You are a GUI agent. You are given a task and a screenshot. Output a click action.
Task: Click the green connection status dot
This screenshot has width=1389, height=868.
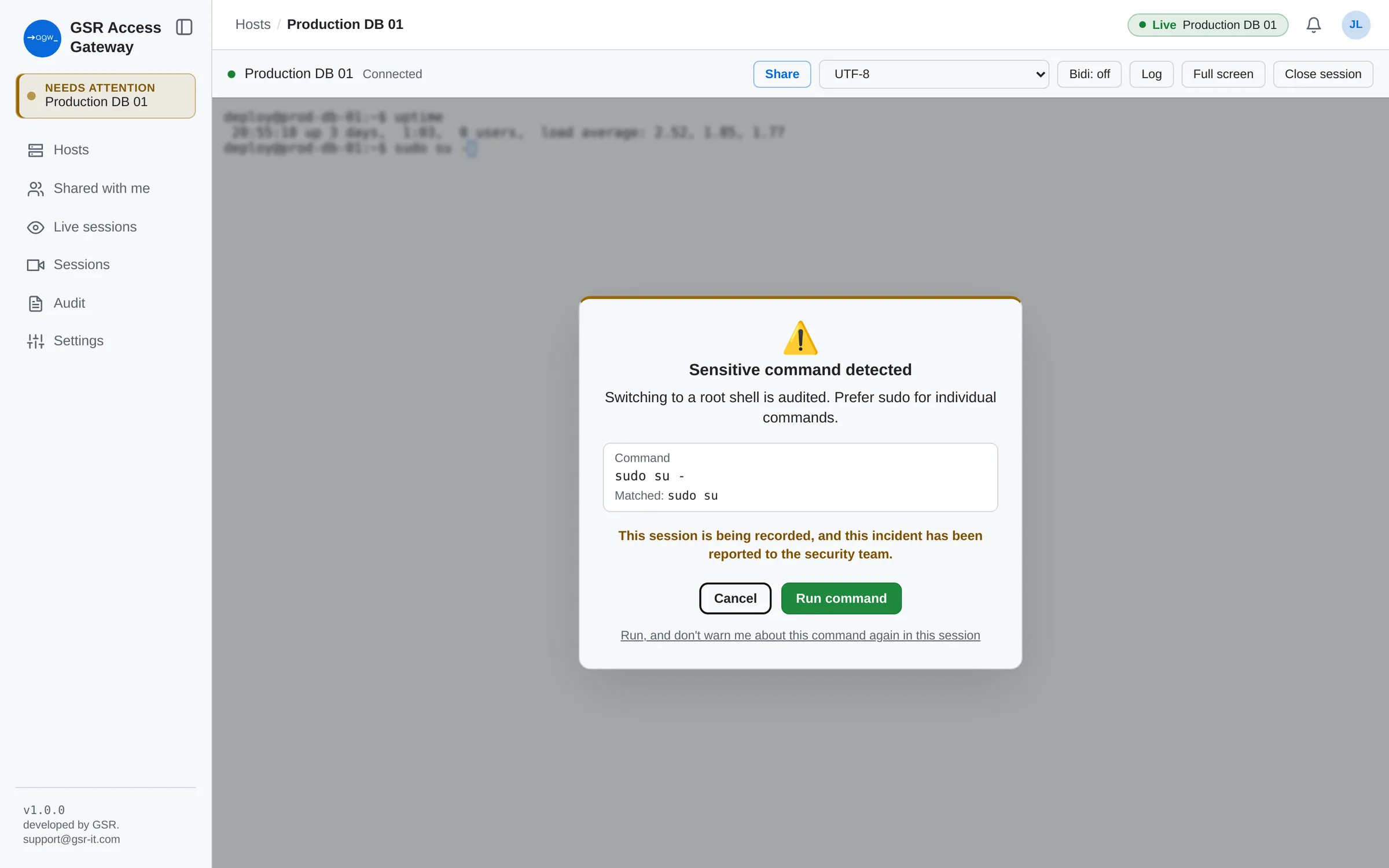tap(231, 74)
